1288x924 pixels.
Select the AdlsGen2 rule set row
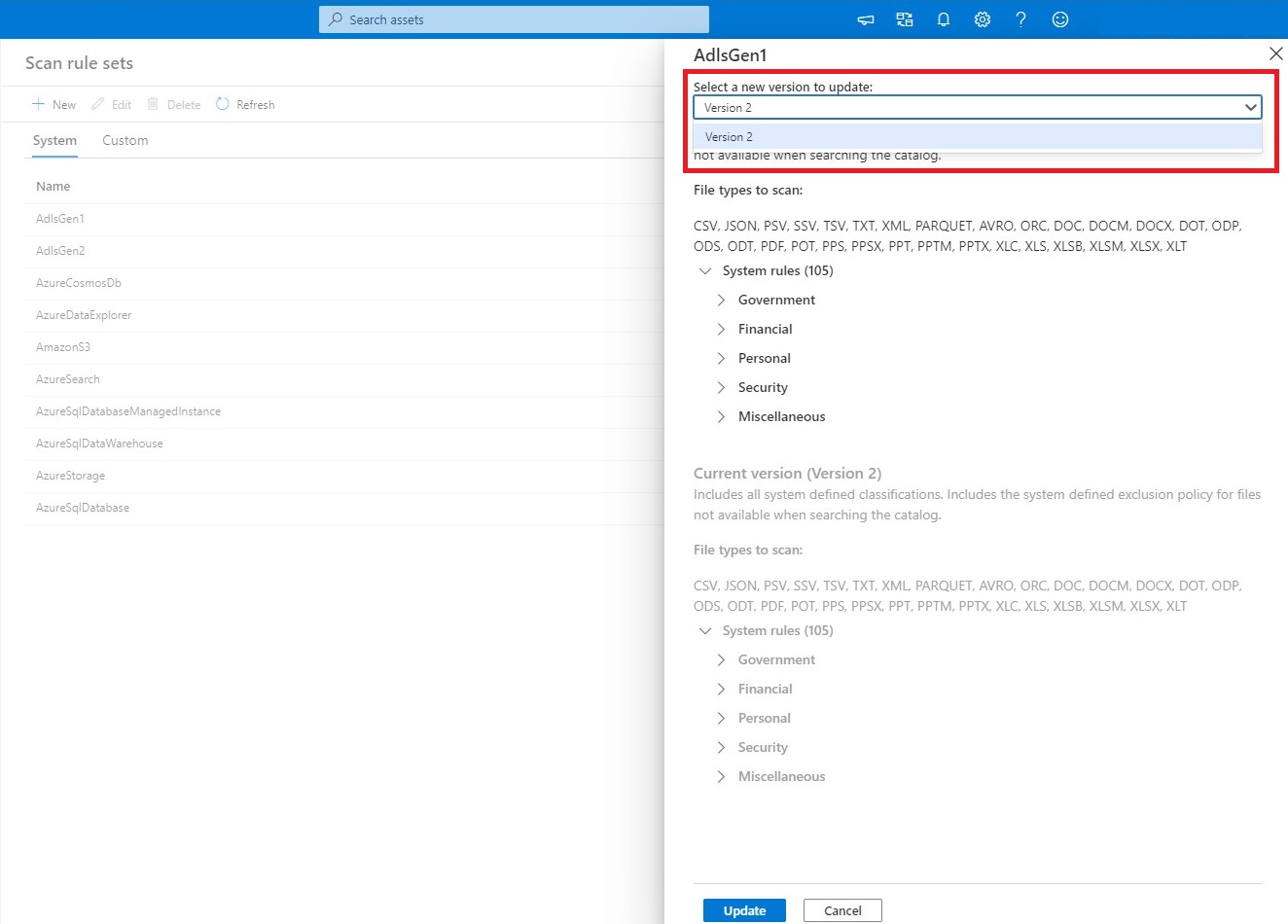point(344,251)
